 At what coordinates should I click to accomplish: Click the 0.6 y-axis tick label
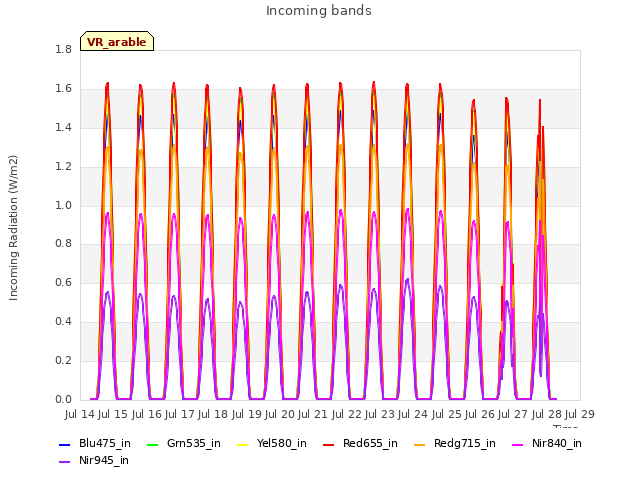(63, 282)
